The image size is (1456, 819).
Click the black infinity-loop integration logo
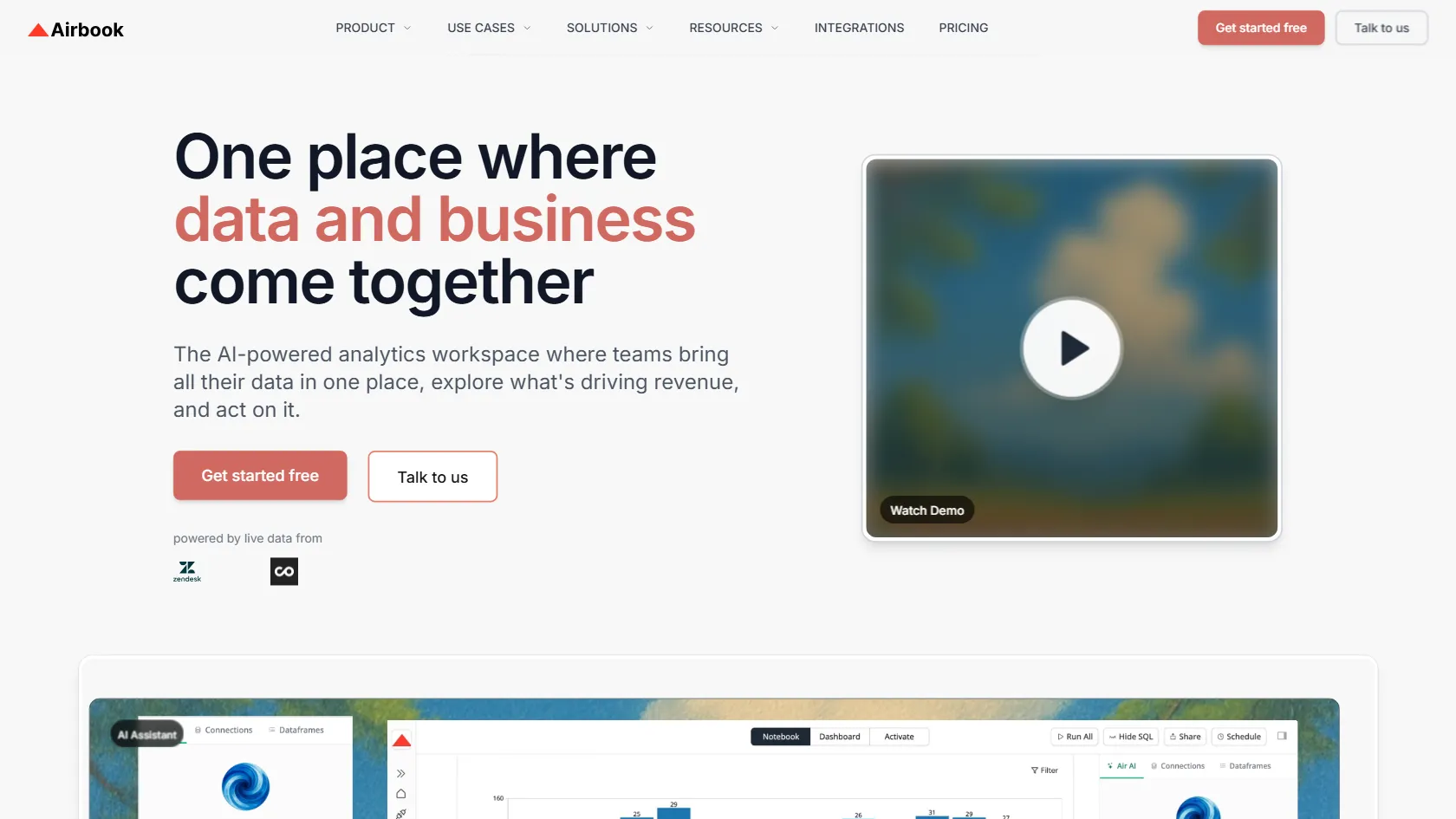pos(284,571)
